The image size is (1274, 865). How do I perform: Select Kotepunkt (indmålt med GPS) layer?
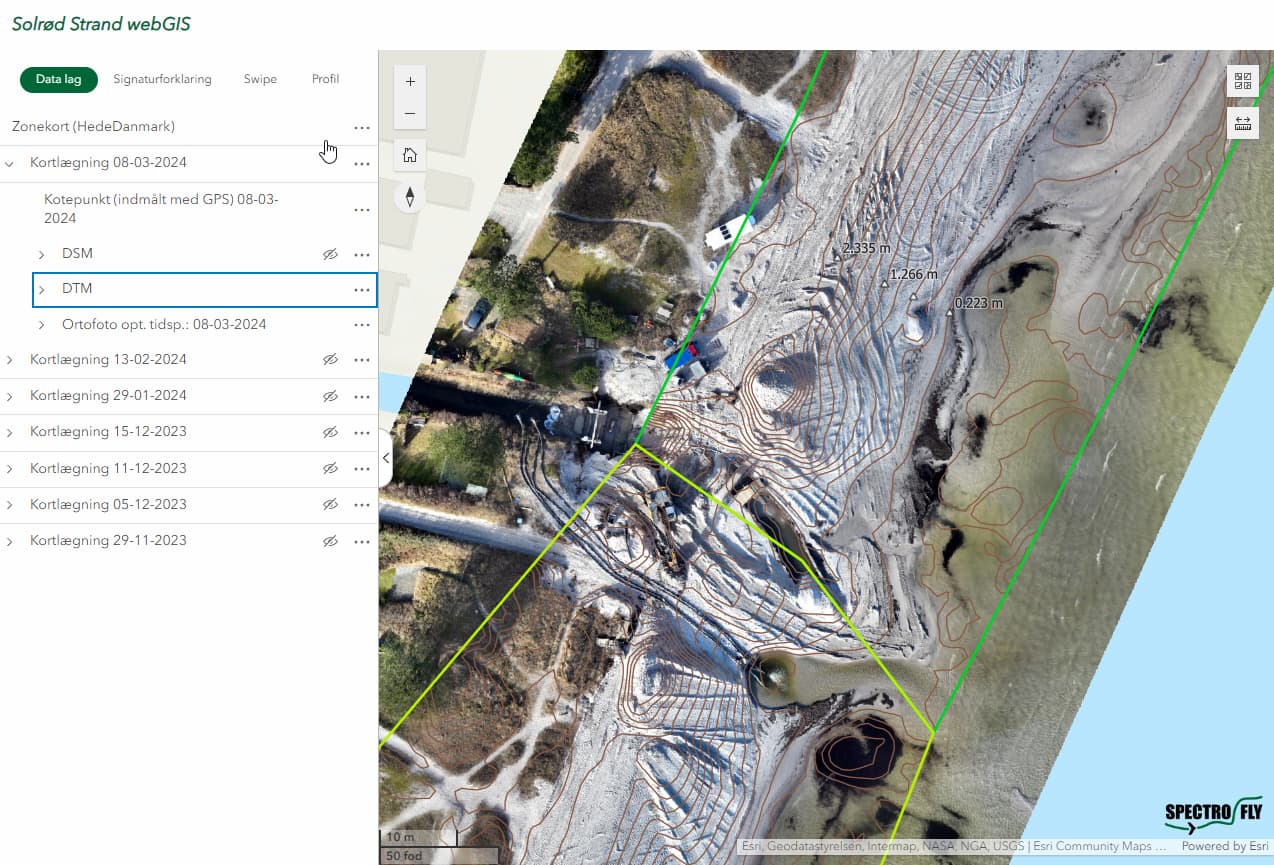[160, 209]
